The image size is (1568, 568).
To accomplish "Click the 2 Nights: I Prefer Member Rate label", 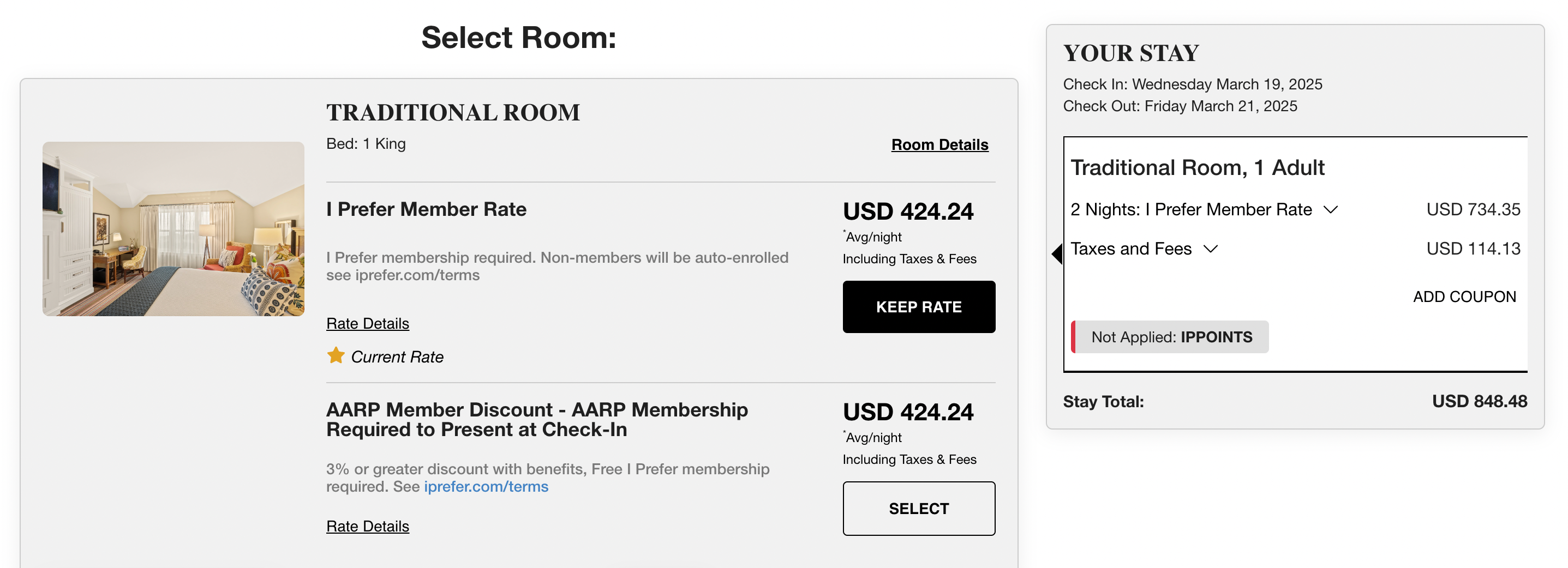I will (x=1190, y=210).
